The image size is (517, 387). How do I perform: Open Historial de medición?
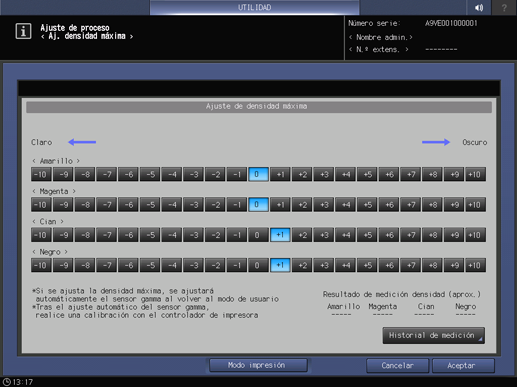point(434,335)
